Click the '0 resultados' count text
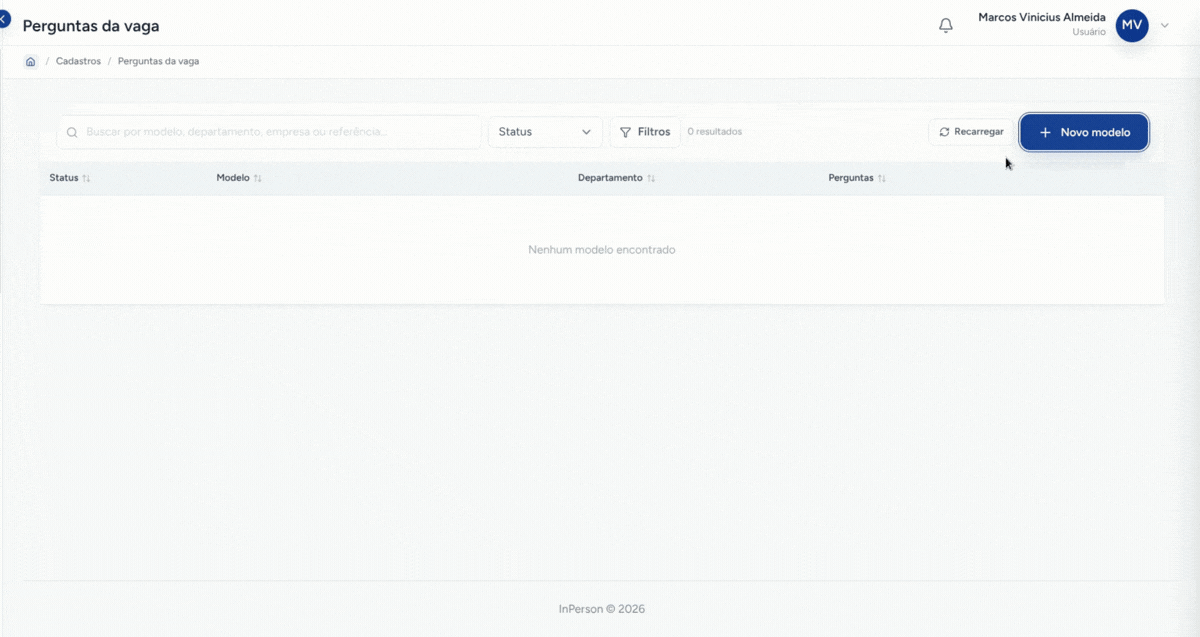This screenshot has width=1200, height=637. pos(715,132)
